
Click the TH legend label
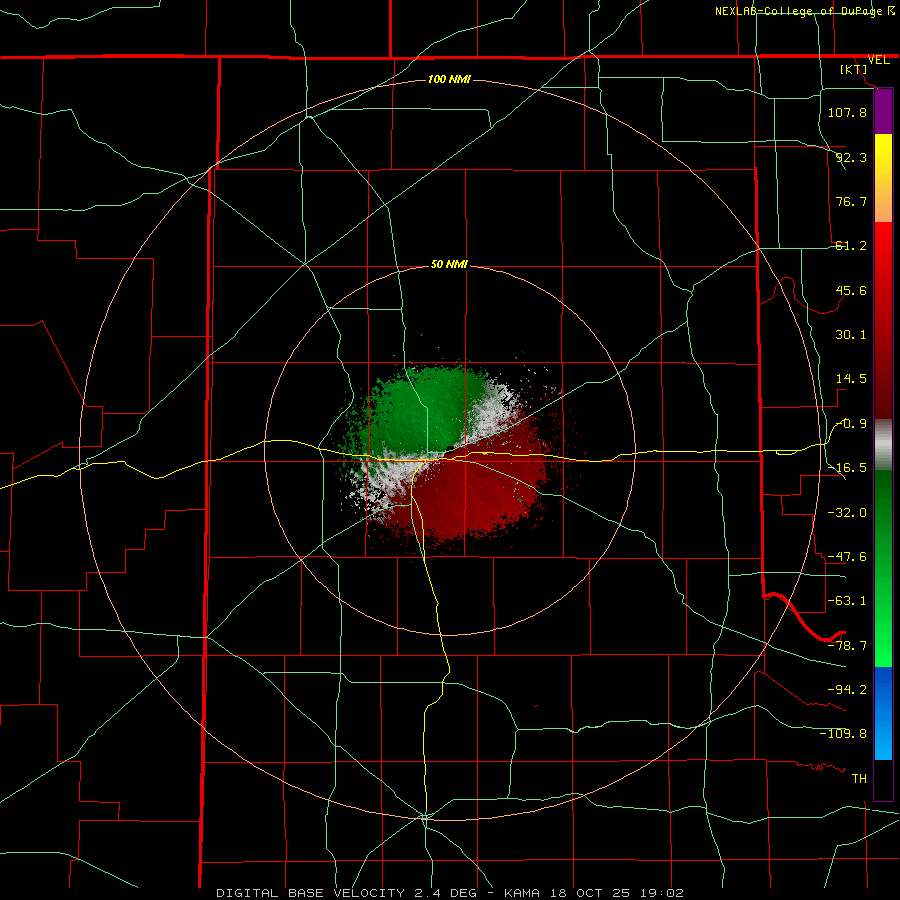pos(859,778)
